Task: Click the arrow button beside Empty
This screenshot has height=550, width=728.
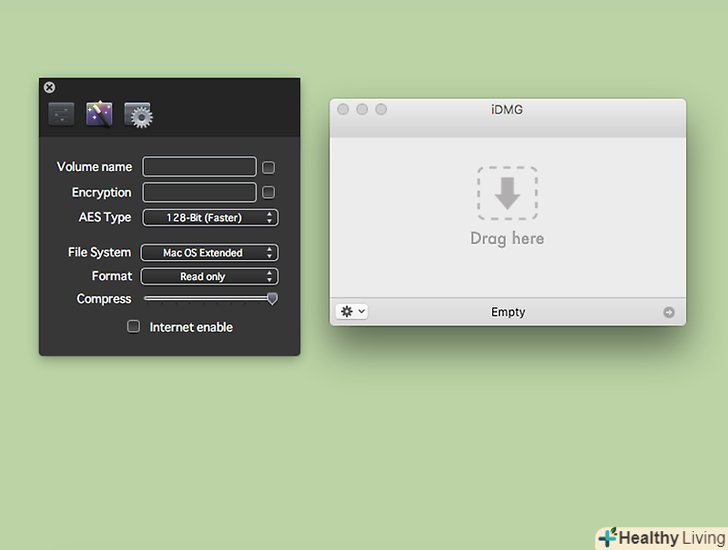Action: 669,312
